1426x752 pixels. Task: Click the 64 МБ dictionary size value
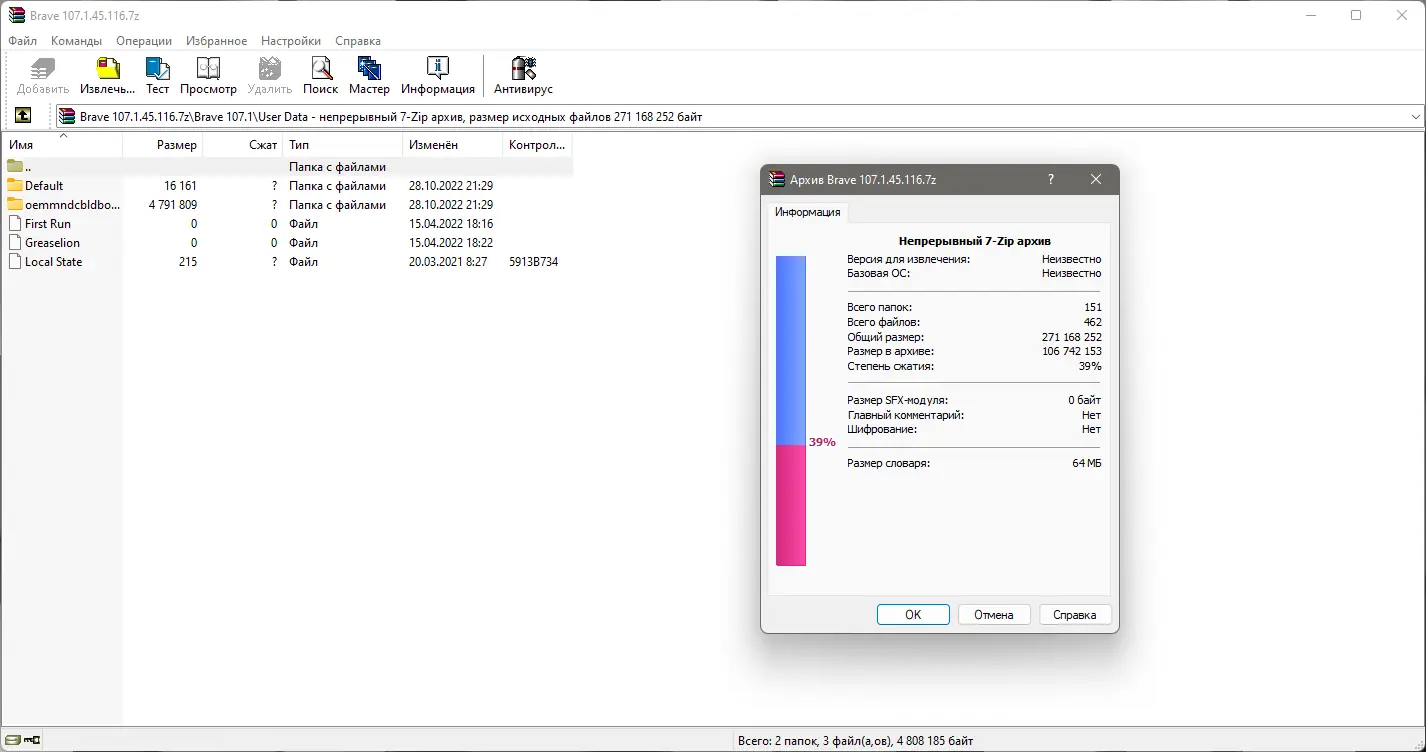coord(1087,464)
